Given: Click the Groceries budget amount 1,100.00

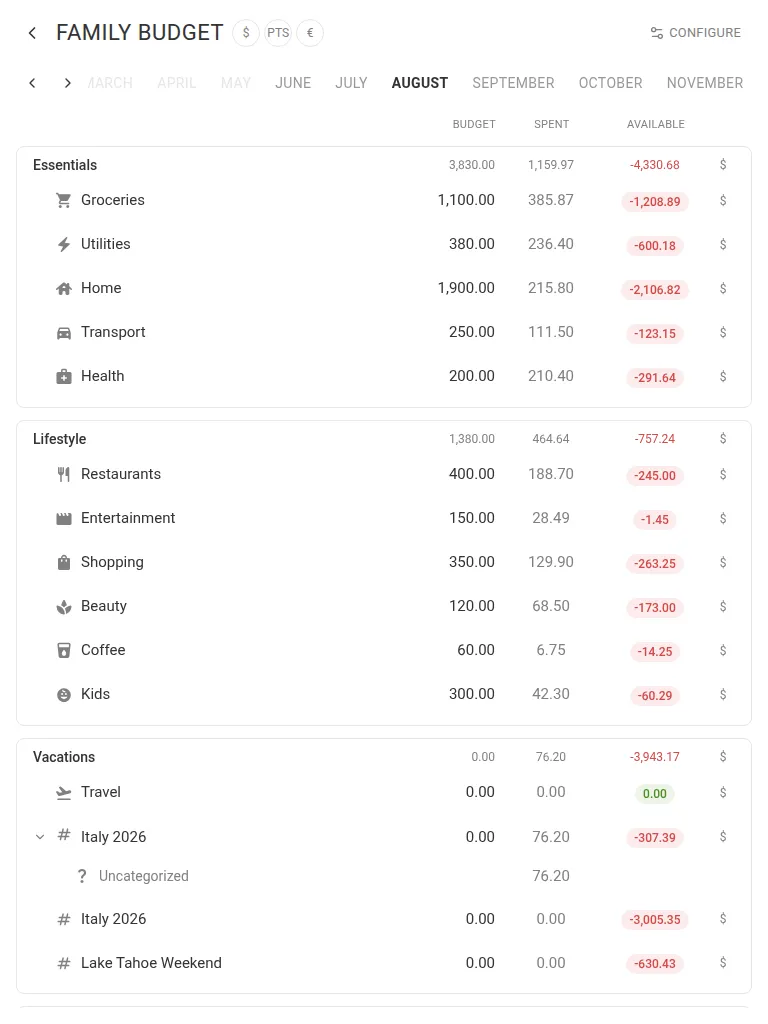Looking at the screenshot, I should (466, 200).
